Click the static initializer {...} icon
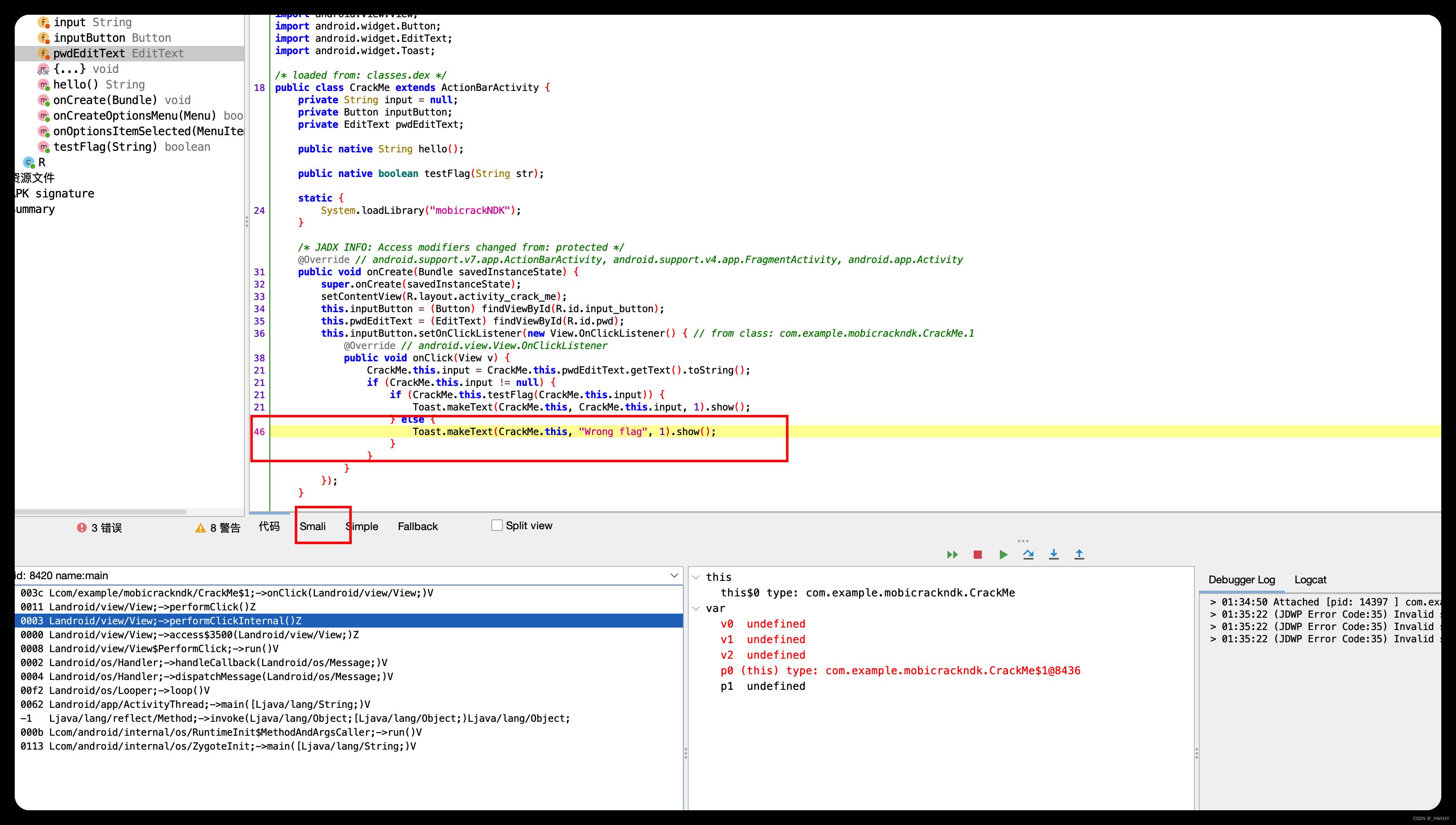 (44, 69)
